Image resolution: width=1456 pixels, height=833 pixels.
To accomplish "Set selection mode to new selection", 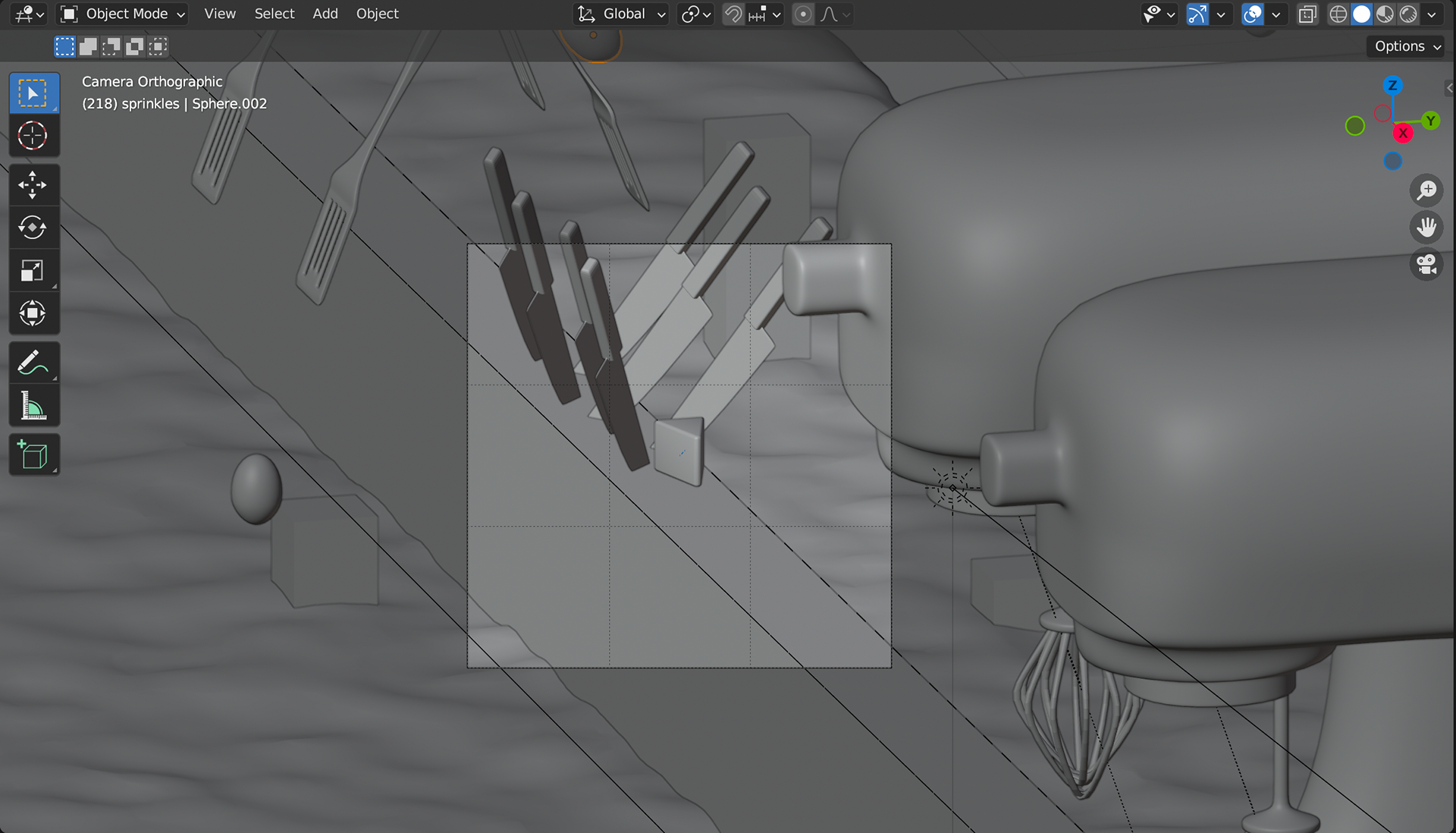I will click(x=65, y=47).
